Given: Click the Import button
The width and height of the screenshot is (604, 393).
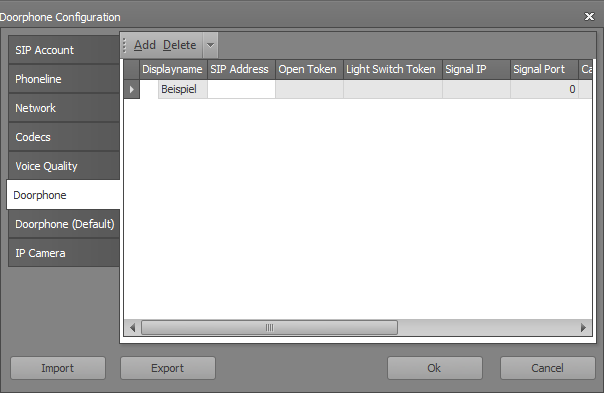Looking at the screenshot, I should click(58, 368).
